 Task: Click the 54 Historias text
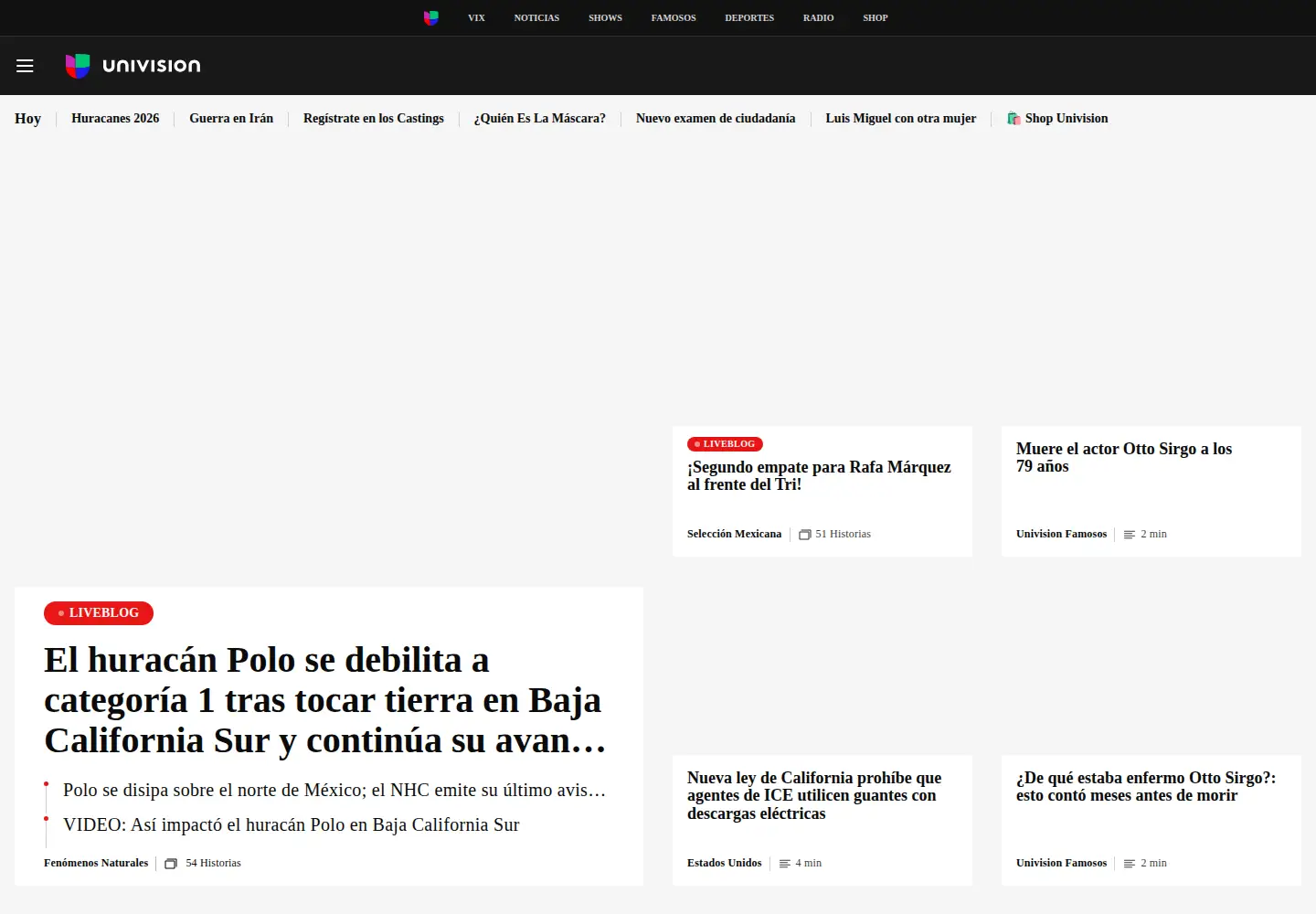pyautogui.click(x=213, y=864)
